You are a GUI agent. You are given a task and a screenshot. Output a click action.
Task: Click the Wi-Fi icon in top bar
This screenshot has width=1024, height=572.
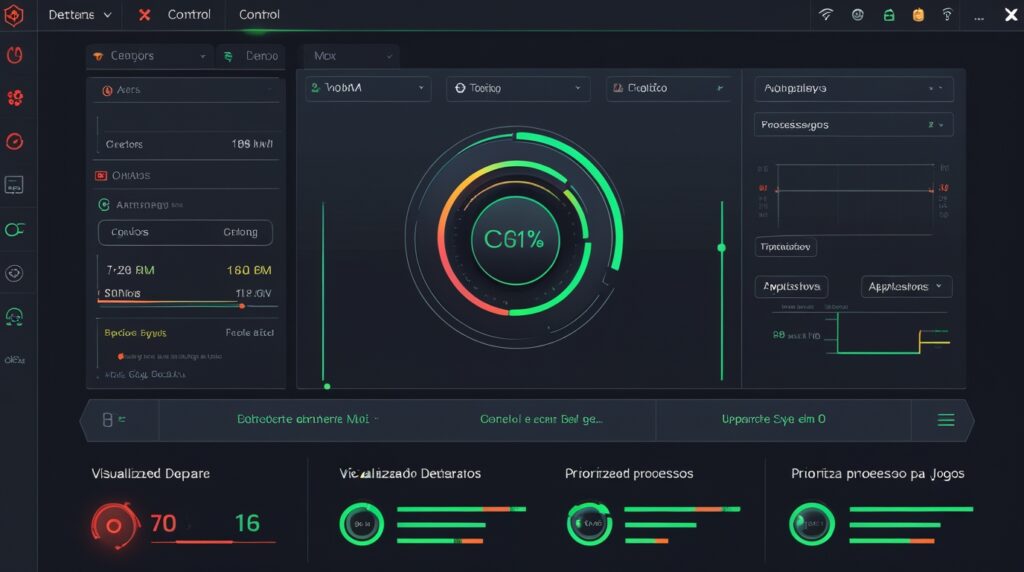(x=826, y=14)
